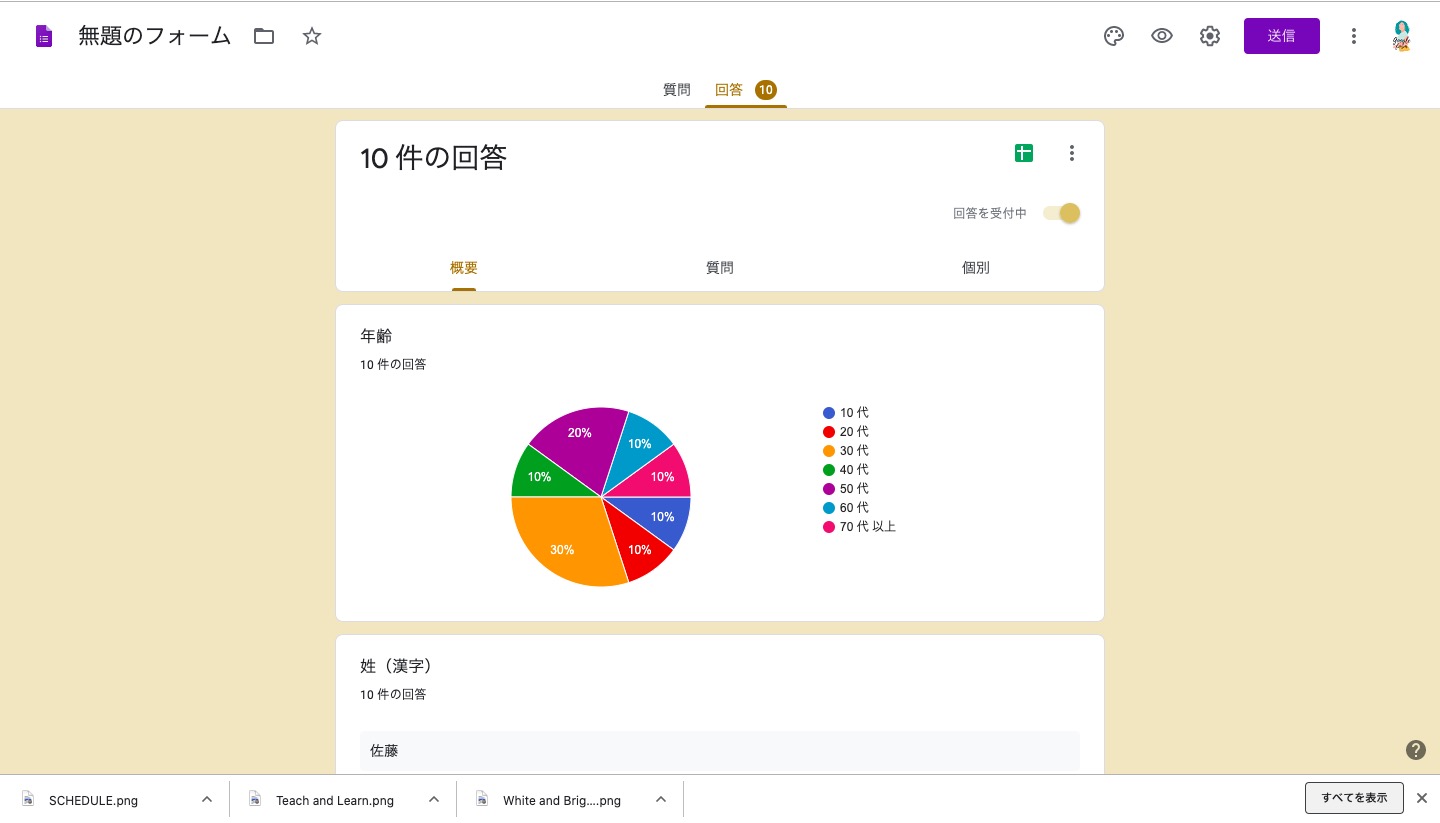Click the 50代 purple legend entry
This screenshot has height=823, width=1440.
tap(846, 489)
